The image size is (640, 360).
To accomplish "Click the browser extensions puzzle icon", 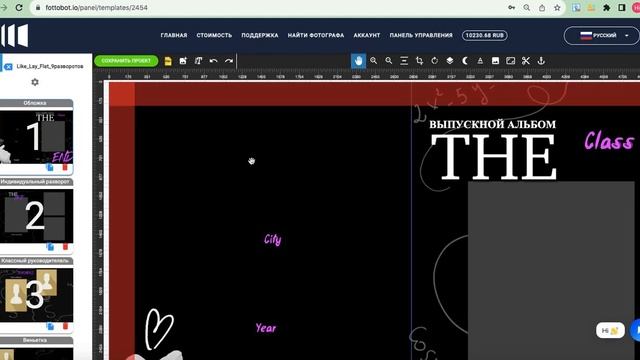I will [607, 8].
